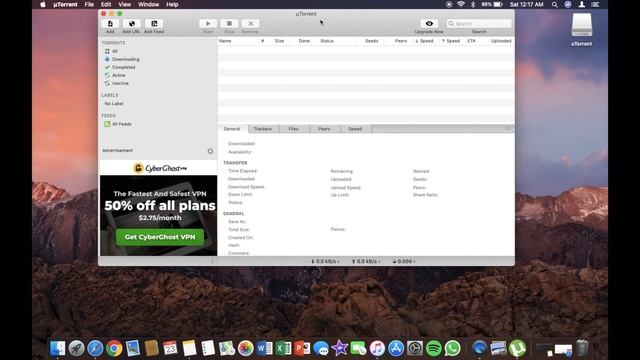Click the CyberGhost VPN logo in ad
Image resolution: width=640 pixels, height=360 pixels.
pyautogui.click(x=160, y=168)
